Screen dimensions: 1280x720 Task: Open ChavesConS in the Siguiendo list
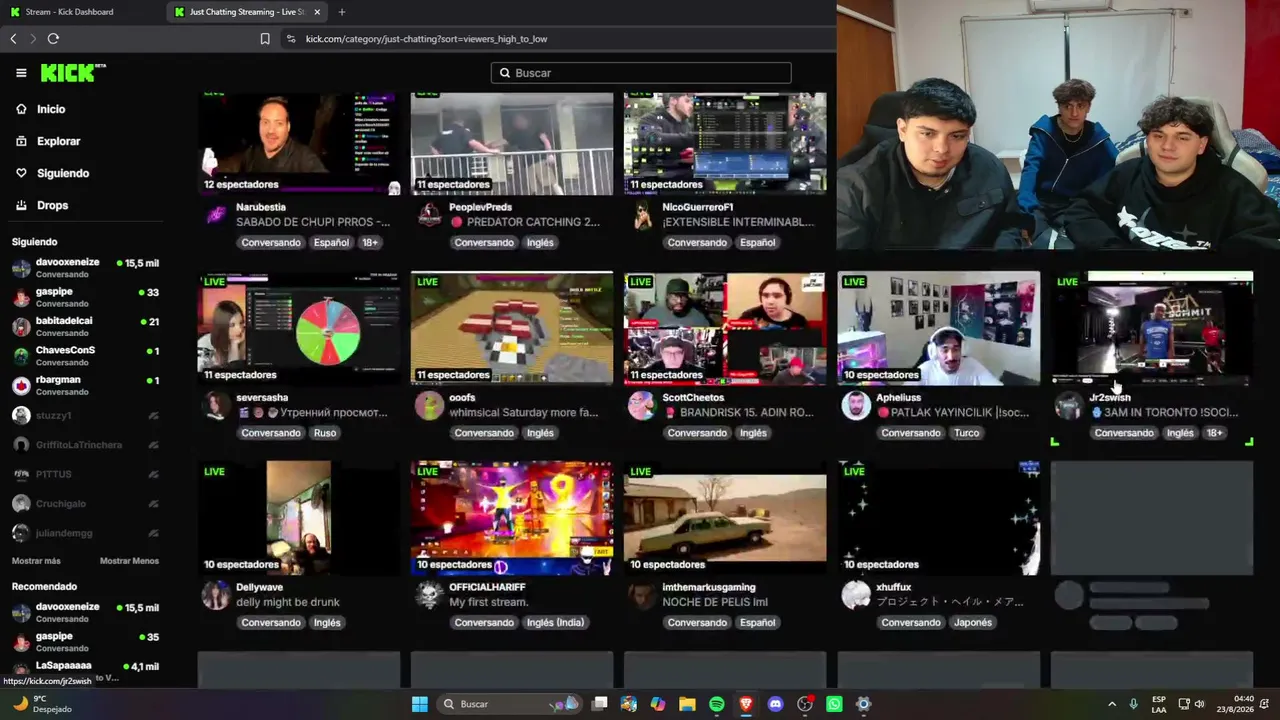(85, 356)
